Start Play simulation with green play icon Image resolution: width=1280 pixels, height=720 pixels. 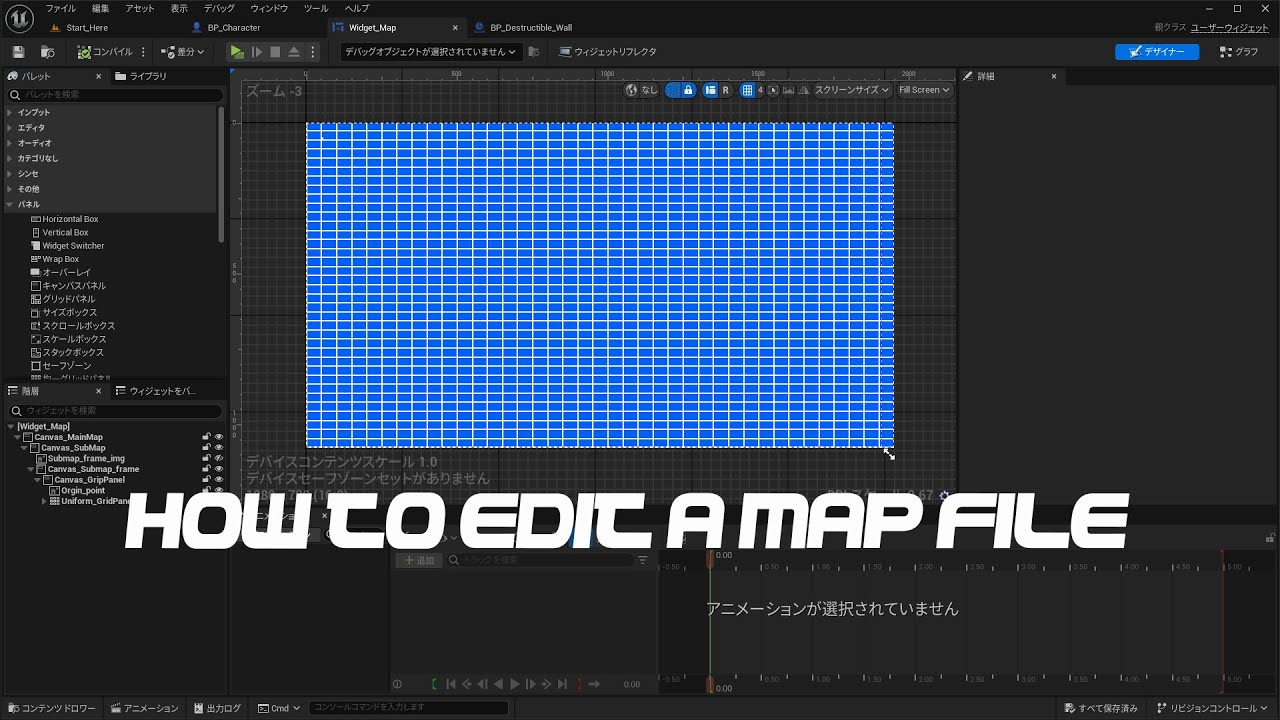(x=237, y=52)
